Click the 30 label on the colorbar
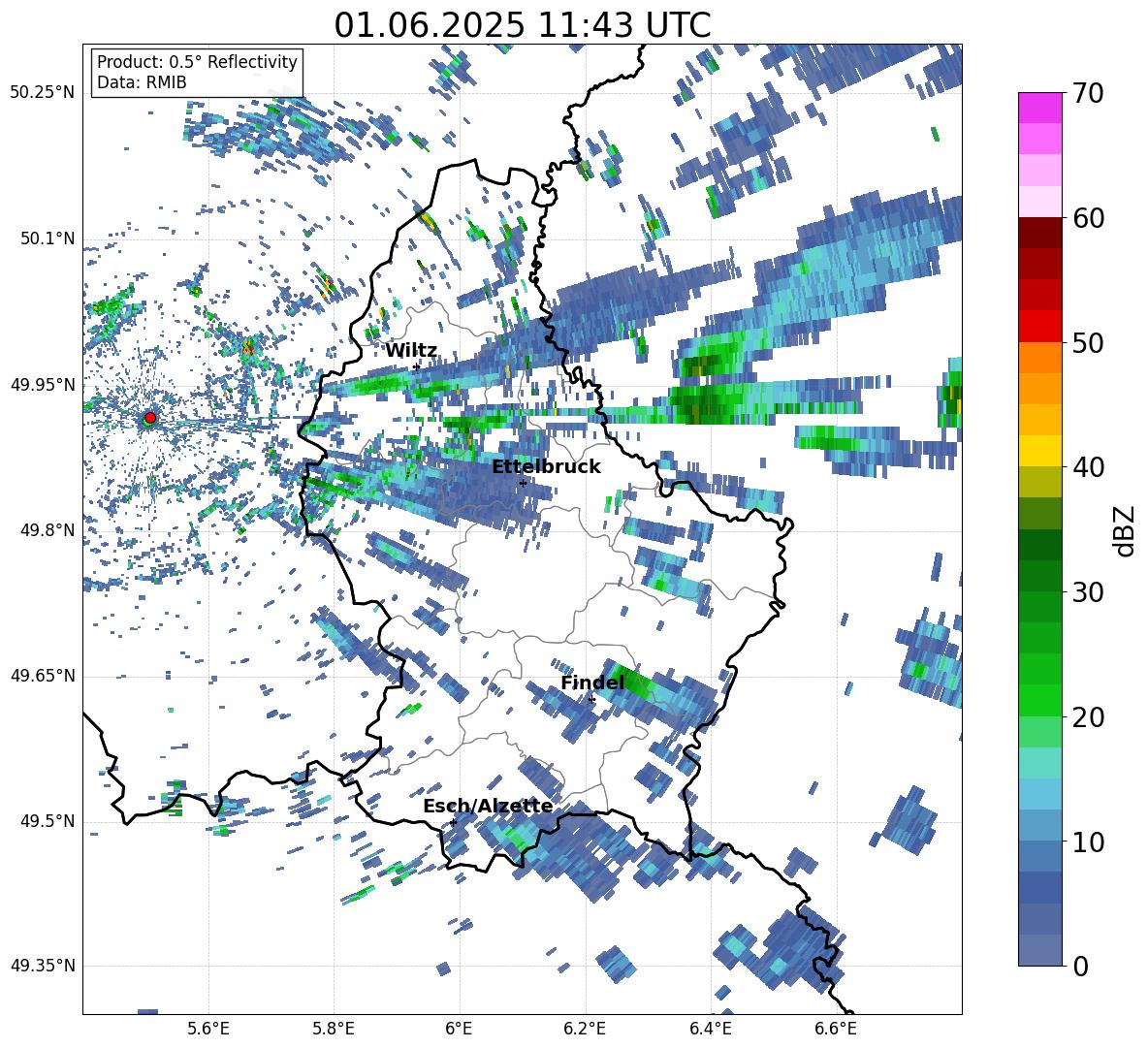 pyautogui.click(x=1087, y=591)
